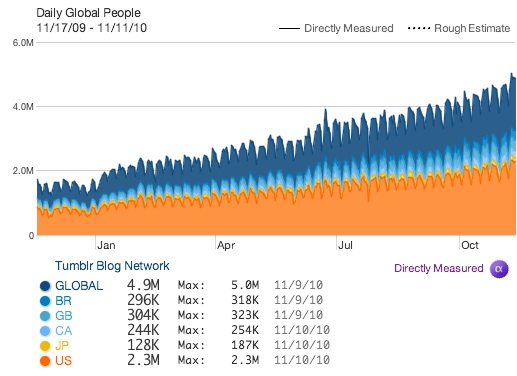
Task: Select the GLOBAL series label
Action: coord(79,286)
